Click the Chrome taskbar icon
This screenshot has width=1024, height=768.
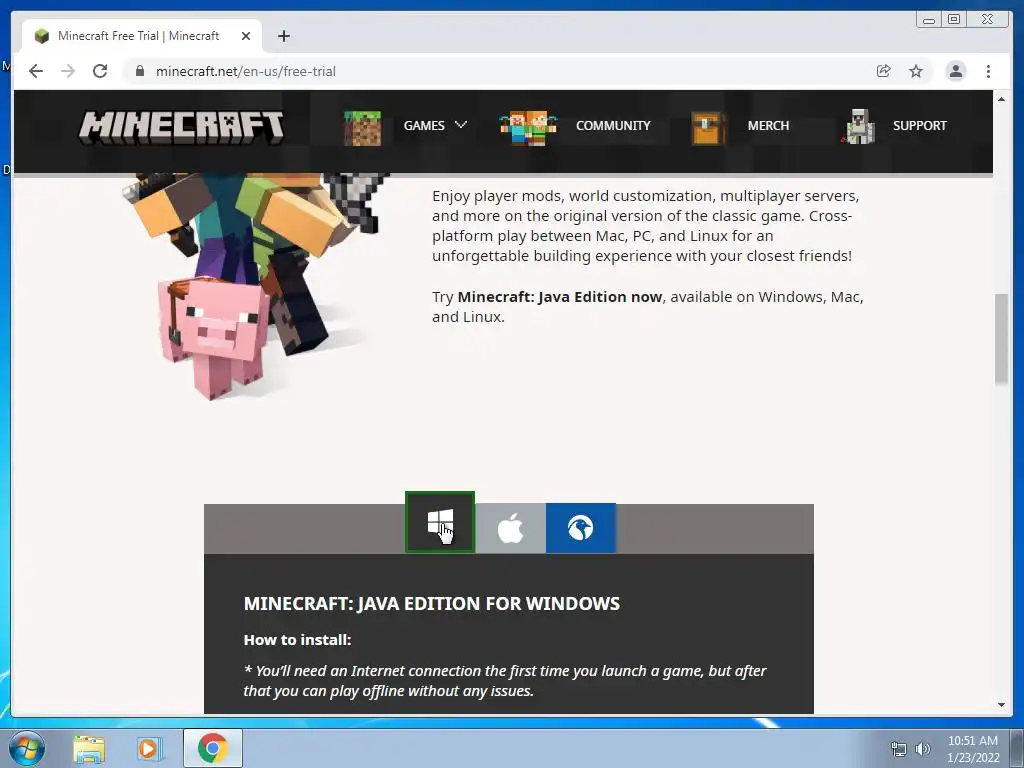click(212, 748)
